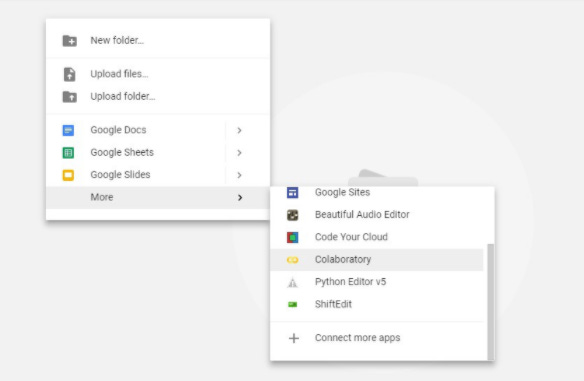Launch Code Your Cloud from submenu
Viewport: 584px width, 381px height.
coord(377,237)
